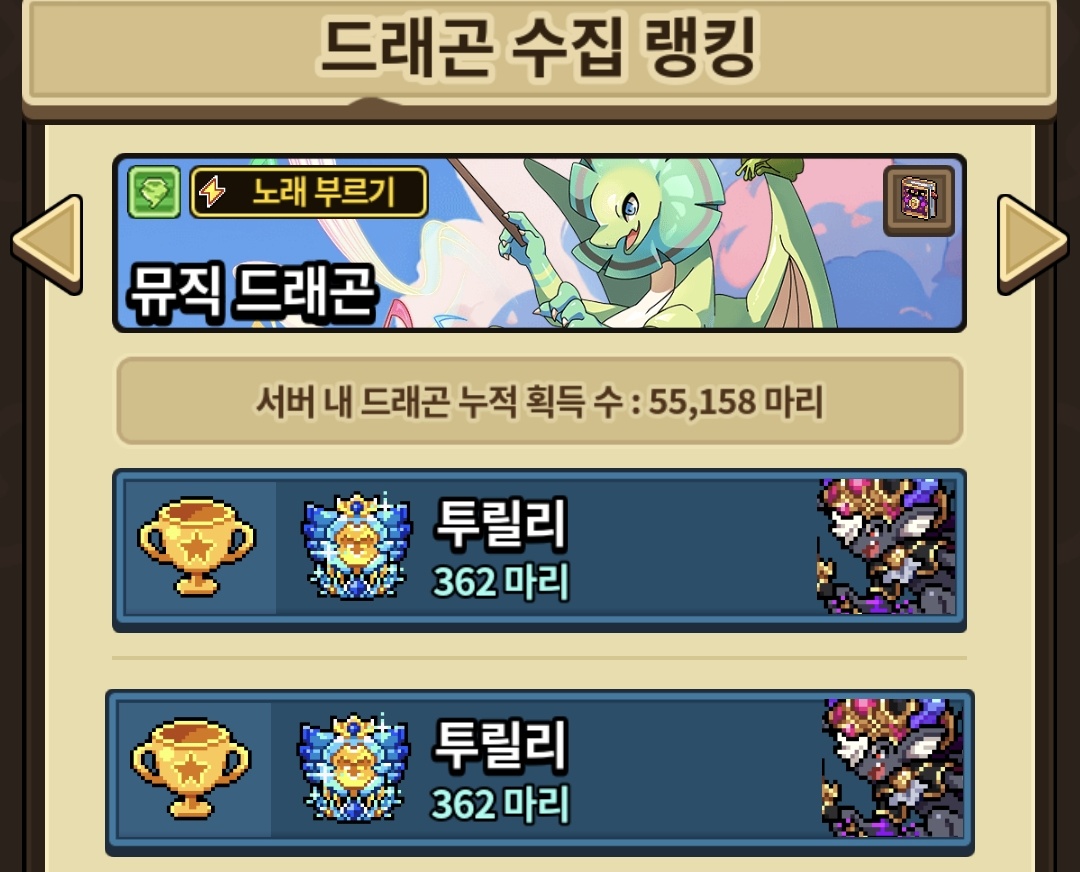Tap the server cumulative dragon count bar
The height and width of the screenshot is (872, 1080).
(539, 401)
